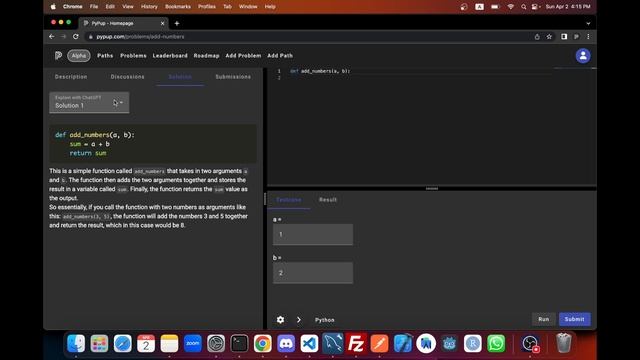640x360 pixels.
Task: Open Discord from the dock
Action: [x=286, y=343]
